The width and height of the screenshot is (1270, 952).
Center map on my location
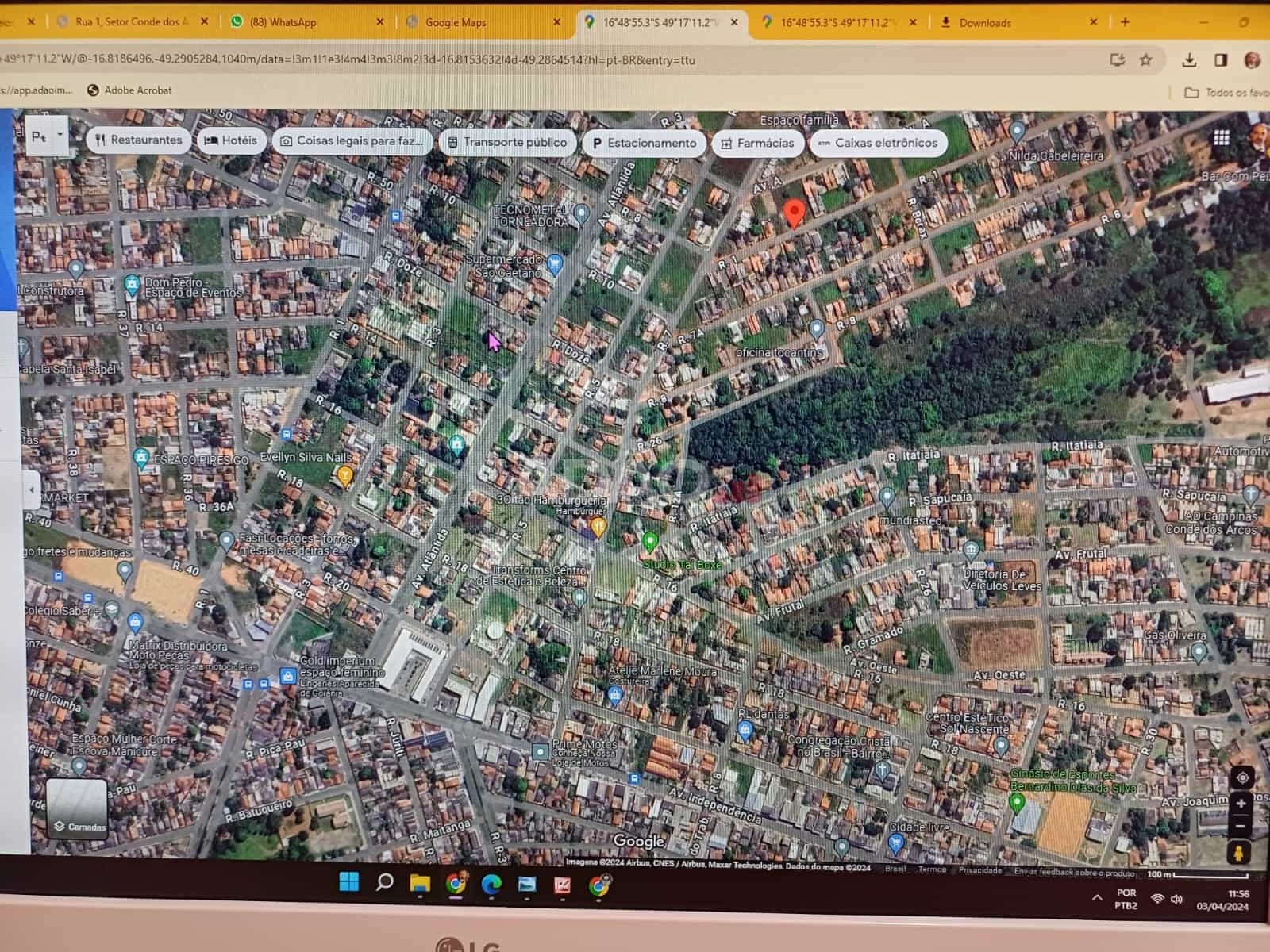point(1241,777)
